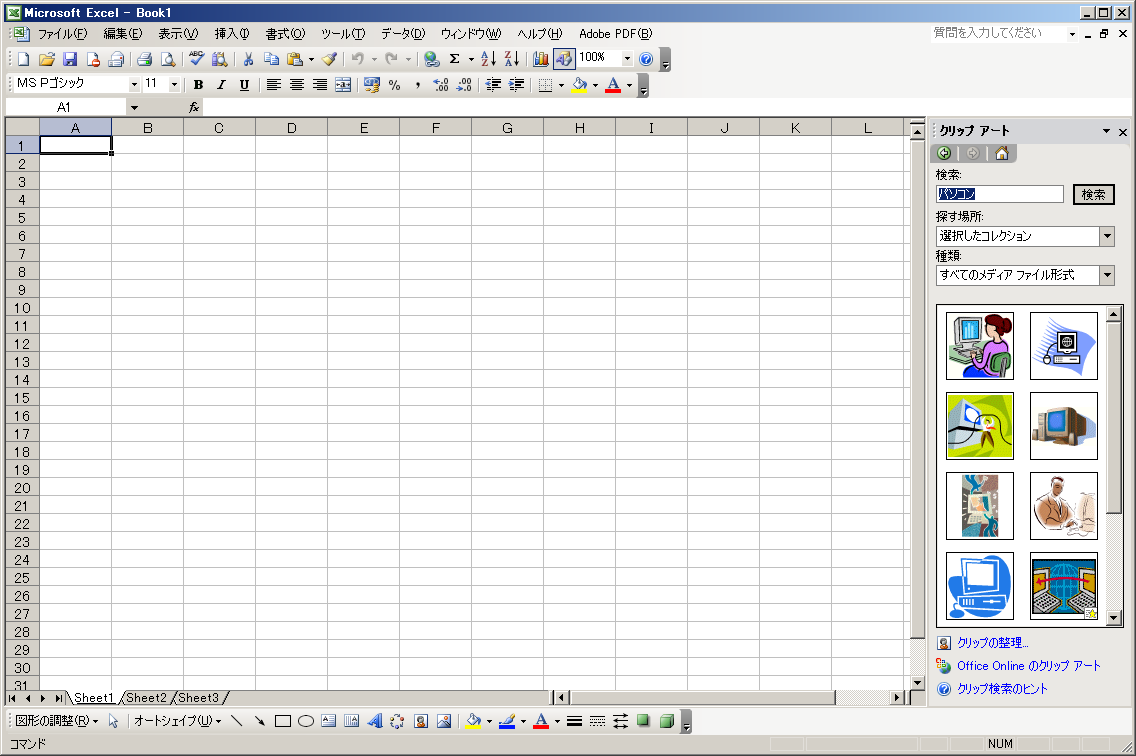Open the 種類 media file type dropdown
The image size is (1136, 756).
coord(1106,275)
